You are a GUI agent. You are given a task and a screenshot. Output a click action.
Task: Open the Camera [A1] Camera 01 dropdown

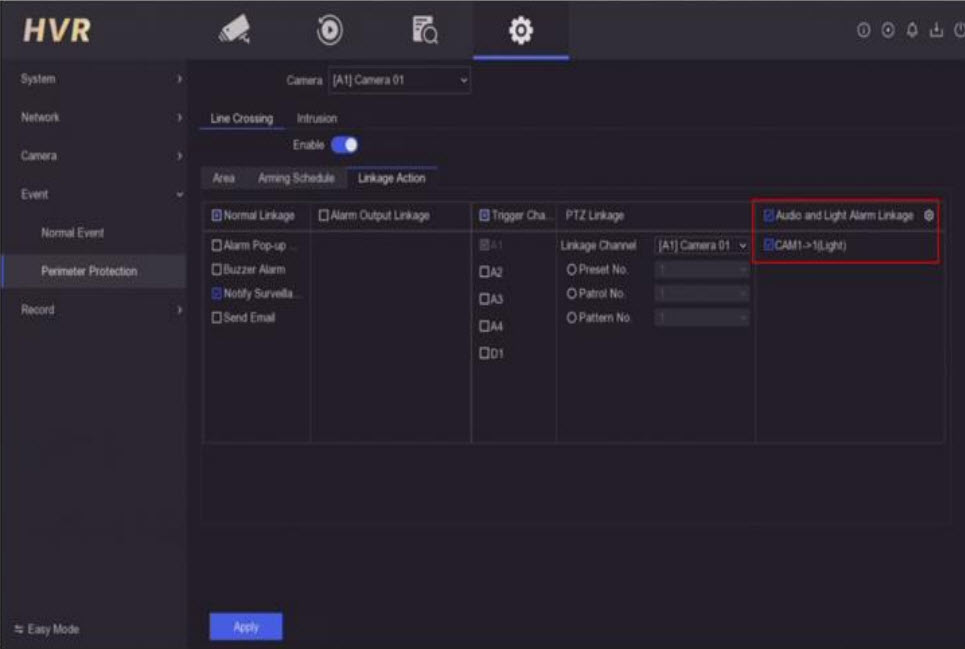point(398,80)
